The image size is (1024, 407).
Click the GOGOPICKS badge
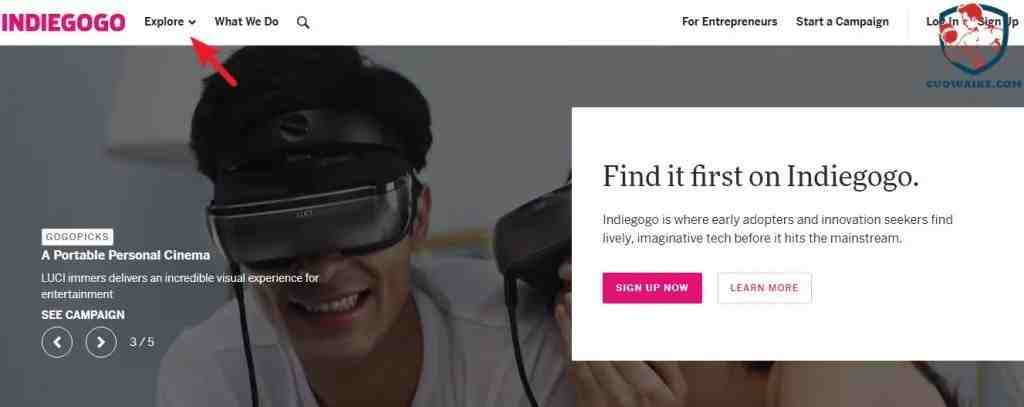point(77,237)
